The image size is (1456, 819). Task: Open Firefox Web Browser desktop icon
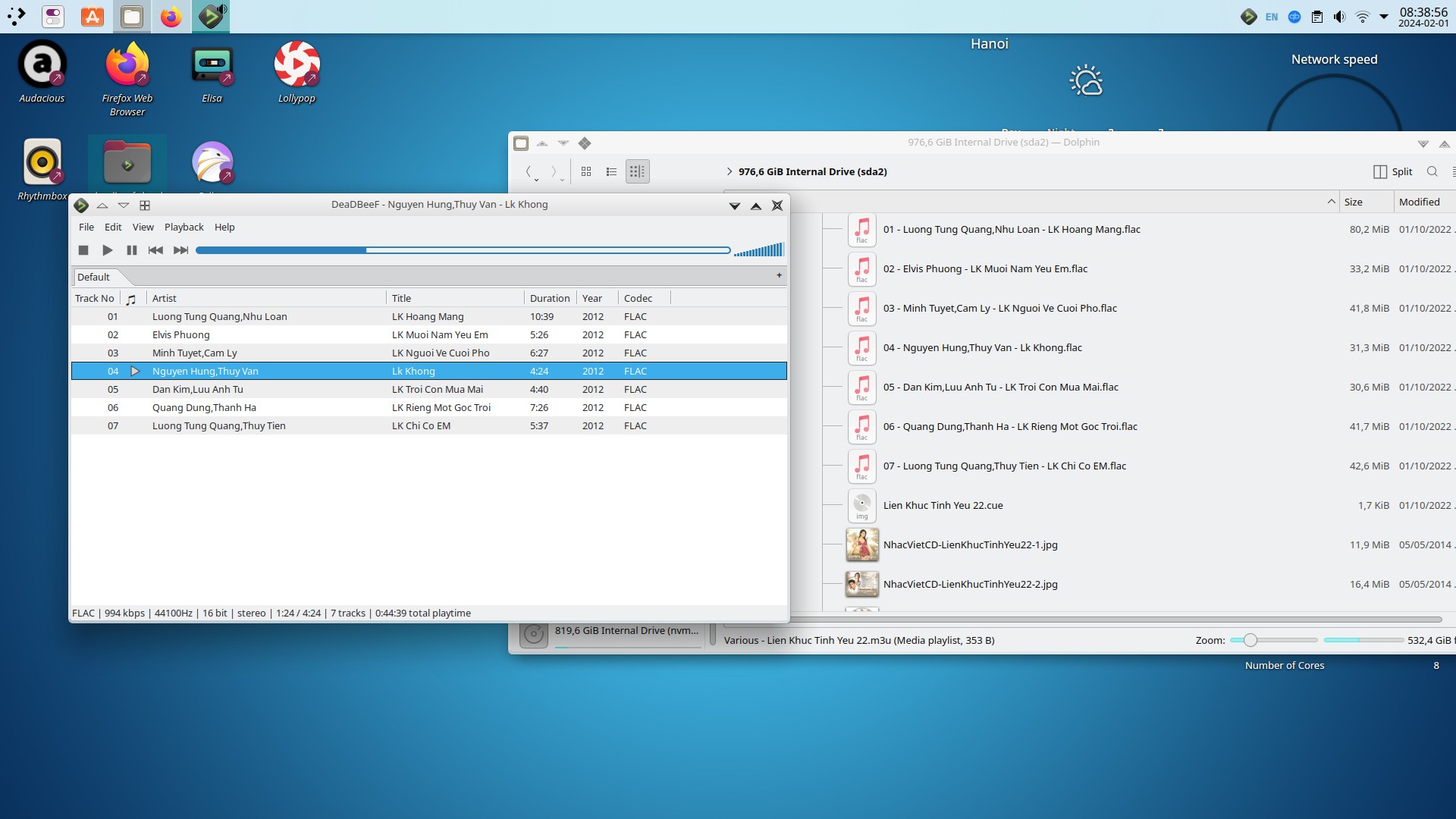[x=127, y=80]
